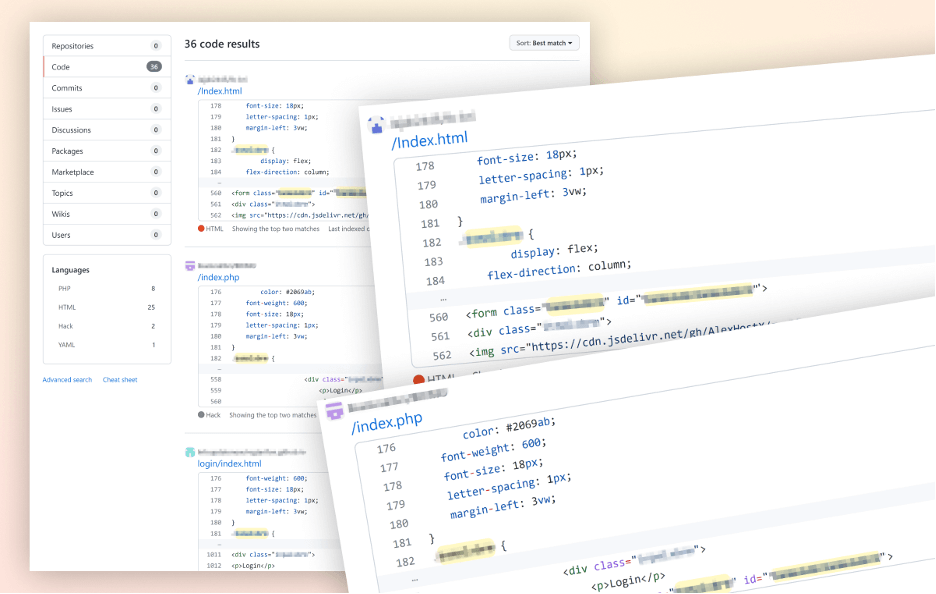Screen dimensions: 936x594
Task: Show Discussions search results
Action: click(x=71, y=130)
